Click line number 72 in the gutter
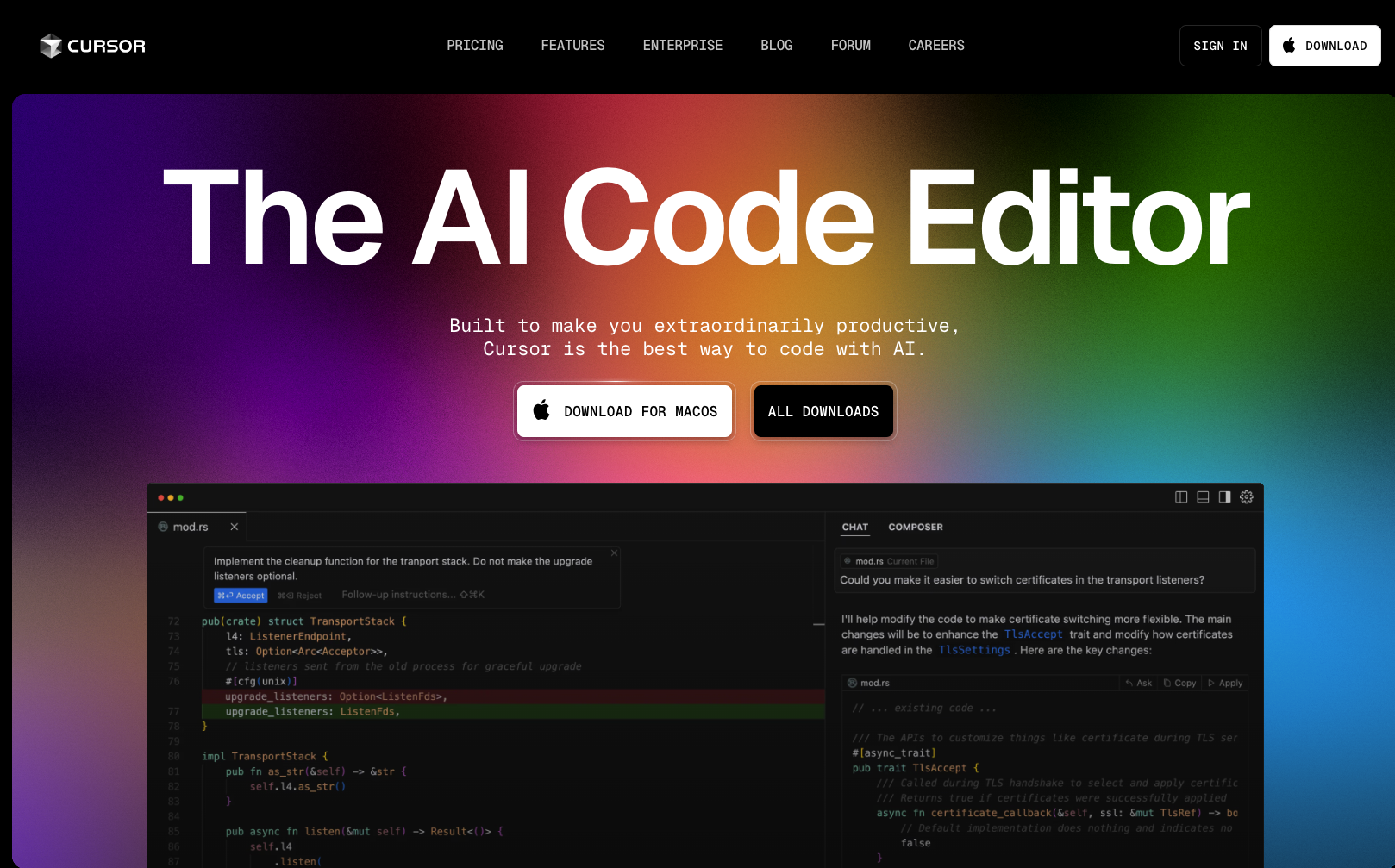 tap(174, 621)
